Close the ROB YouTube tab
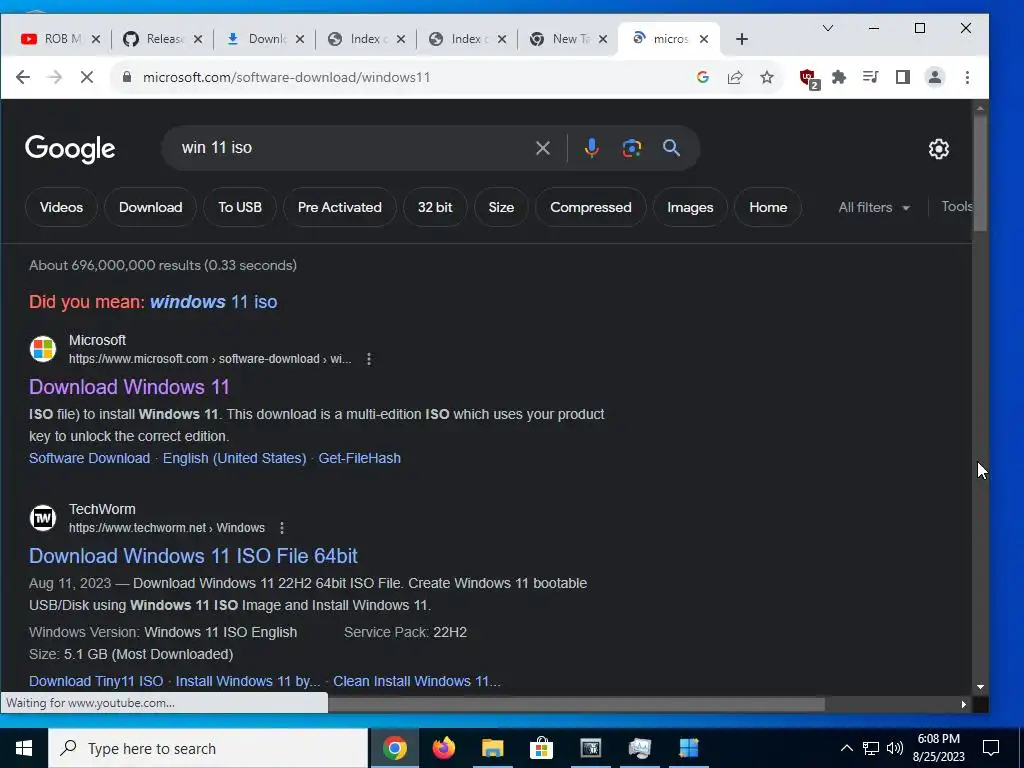Screen dimensions: 1024x768 tap(95, 39)
